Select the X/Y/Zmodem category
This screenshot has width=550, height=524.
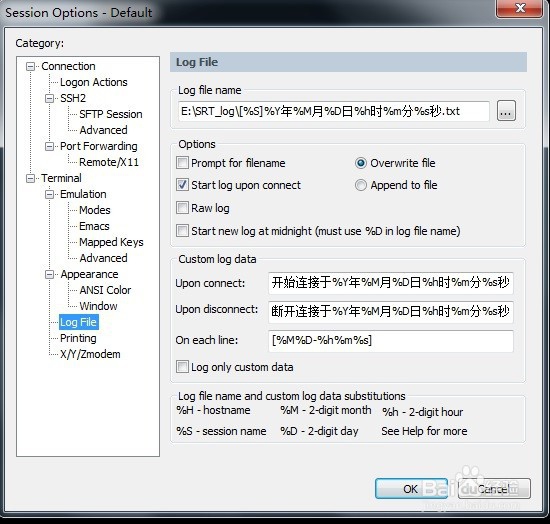(x=90, y=354)
